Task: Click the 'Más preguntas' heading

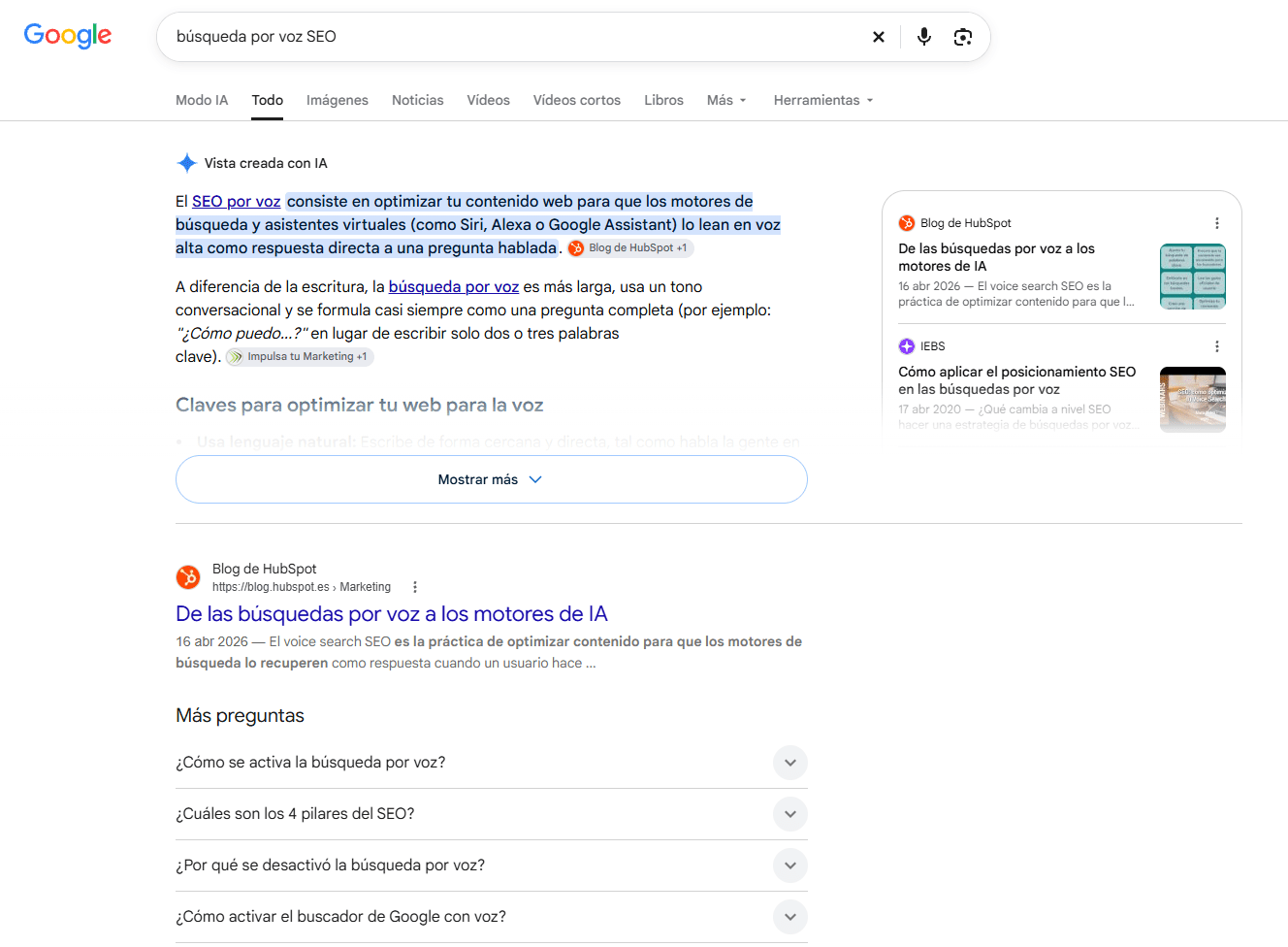Action: click(x=241, y=716)
